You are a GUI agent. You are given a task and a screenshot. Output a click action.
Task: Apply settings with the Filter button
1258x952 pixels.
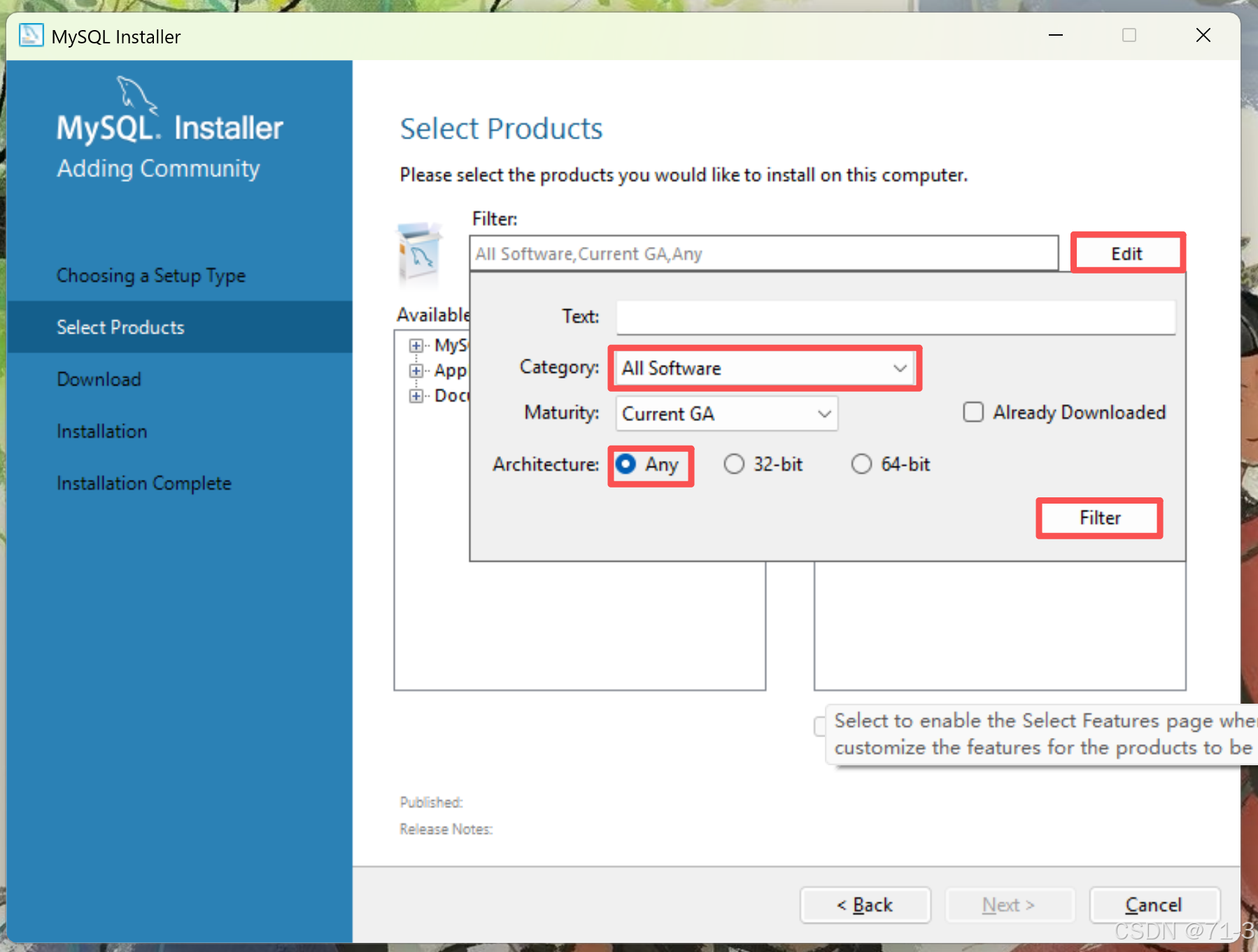coord(1100,518)
